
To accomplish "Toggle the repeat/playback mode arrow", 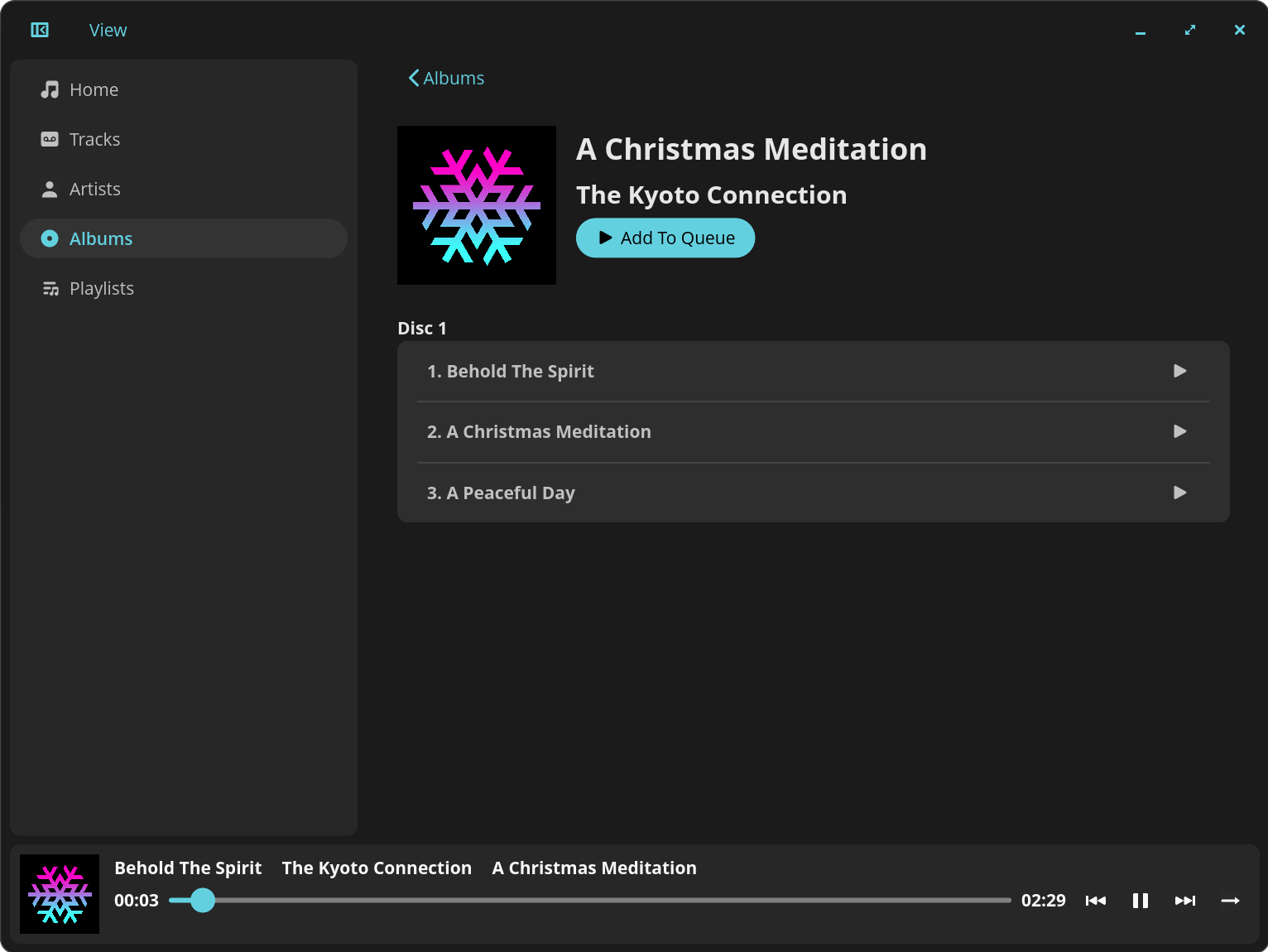I will (x=1230, y=901).
